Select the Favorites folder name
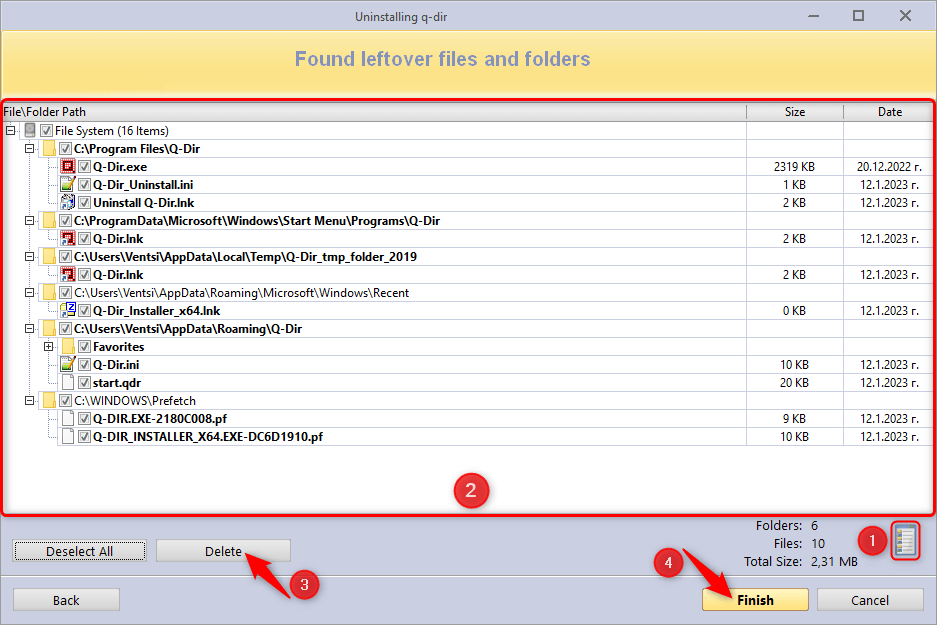The height and width of the screenshot is (625, 937). tap(118, 347)
